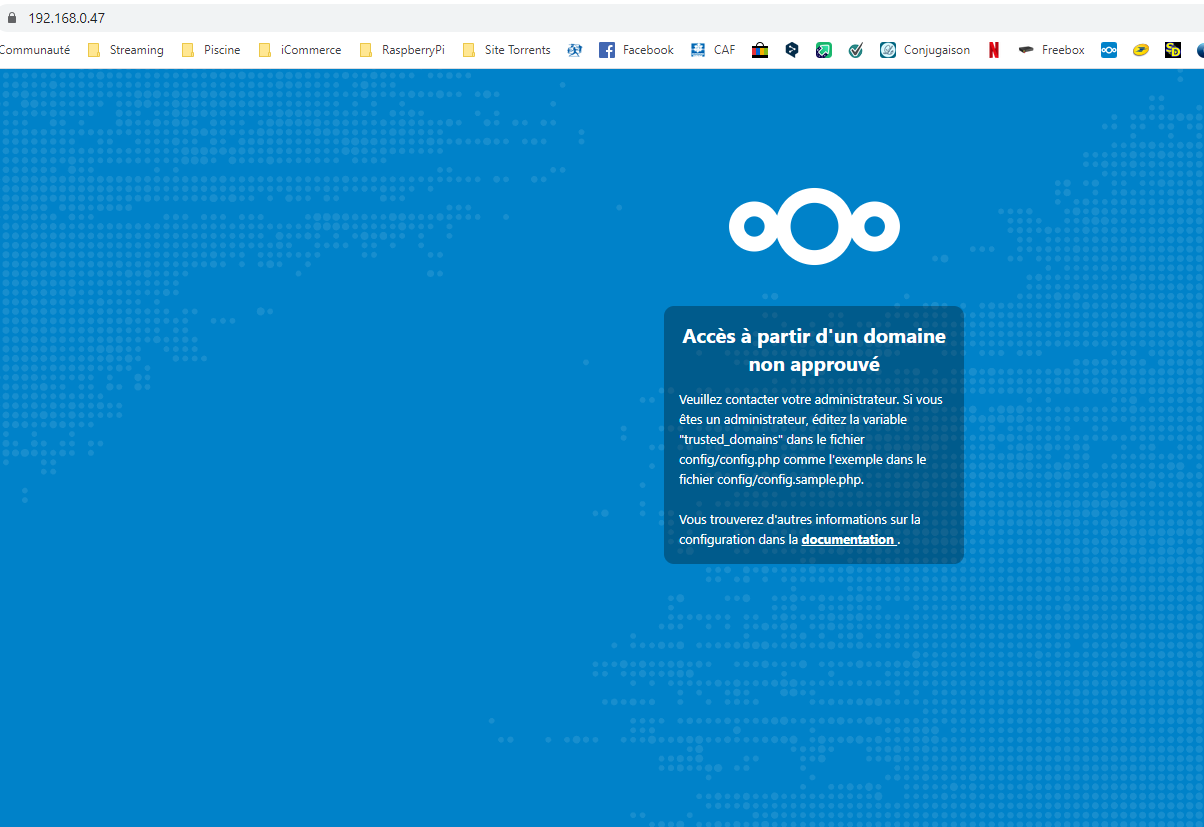1204x827 pixels.
Task: Open the Conjugaison bookmark
Action: 925,50
